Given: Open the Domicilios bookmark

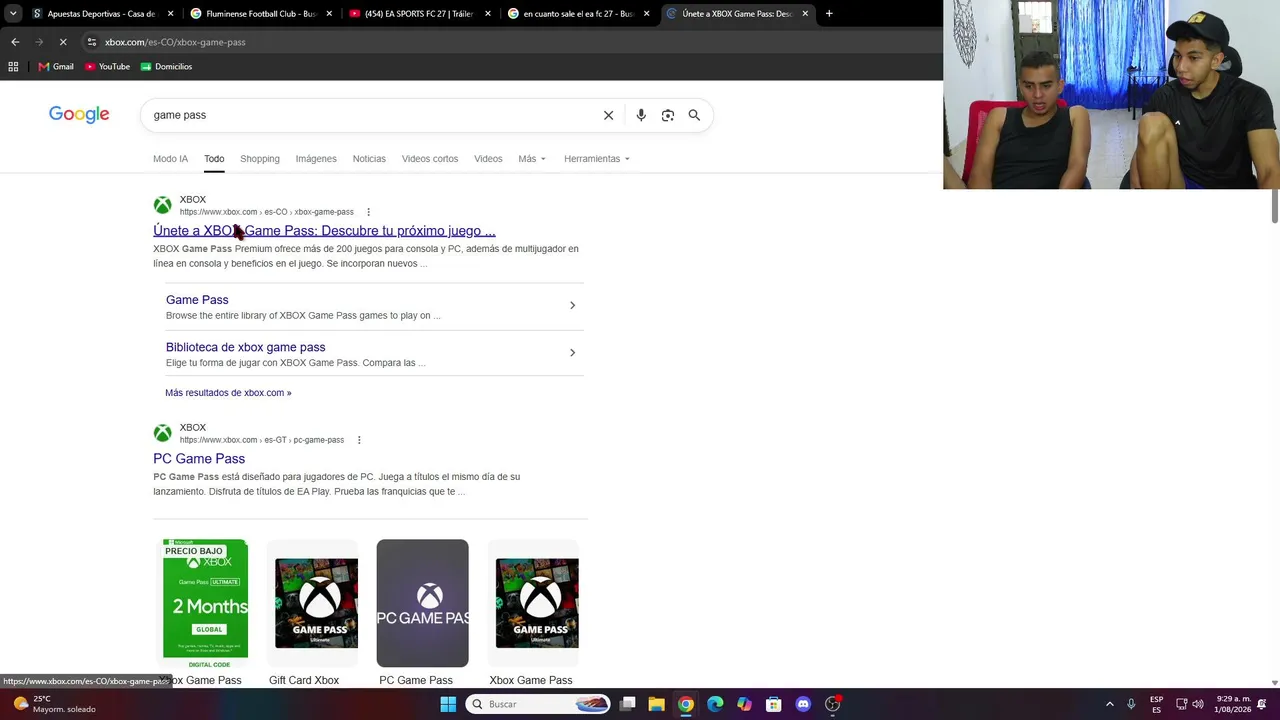Looking at the screenshot, I should 166,67.
